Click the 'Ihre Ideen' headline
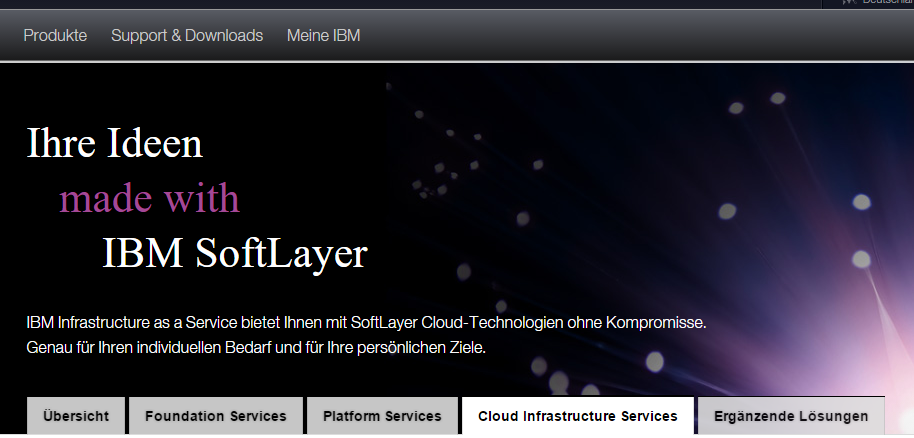The height and width of the screenshot is (438, 914). tap(115, 143)
